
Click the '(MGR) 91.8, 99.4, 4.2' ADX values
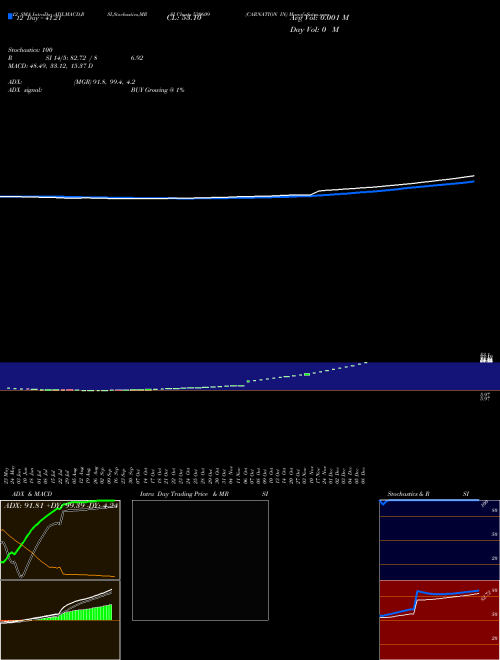point(104,82)
